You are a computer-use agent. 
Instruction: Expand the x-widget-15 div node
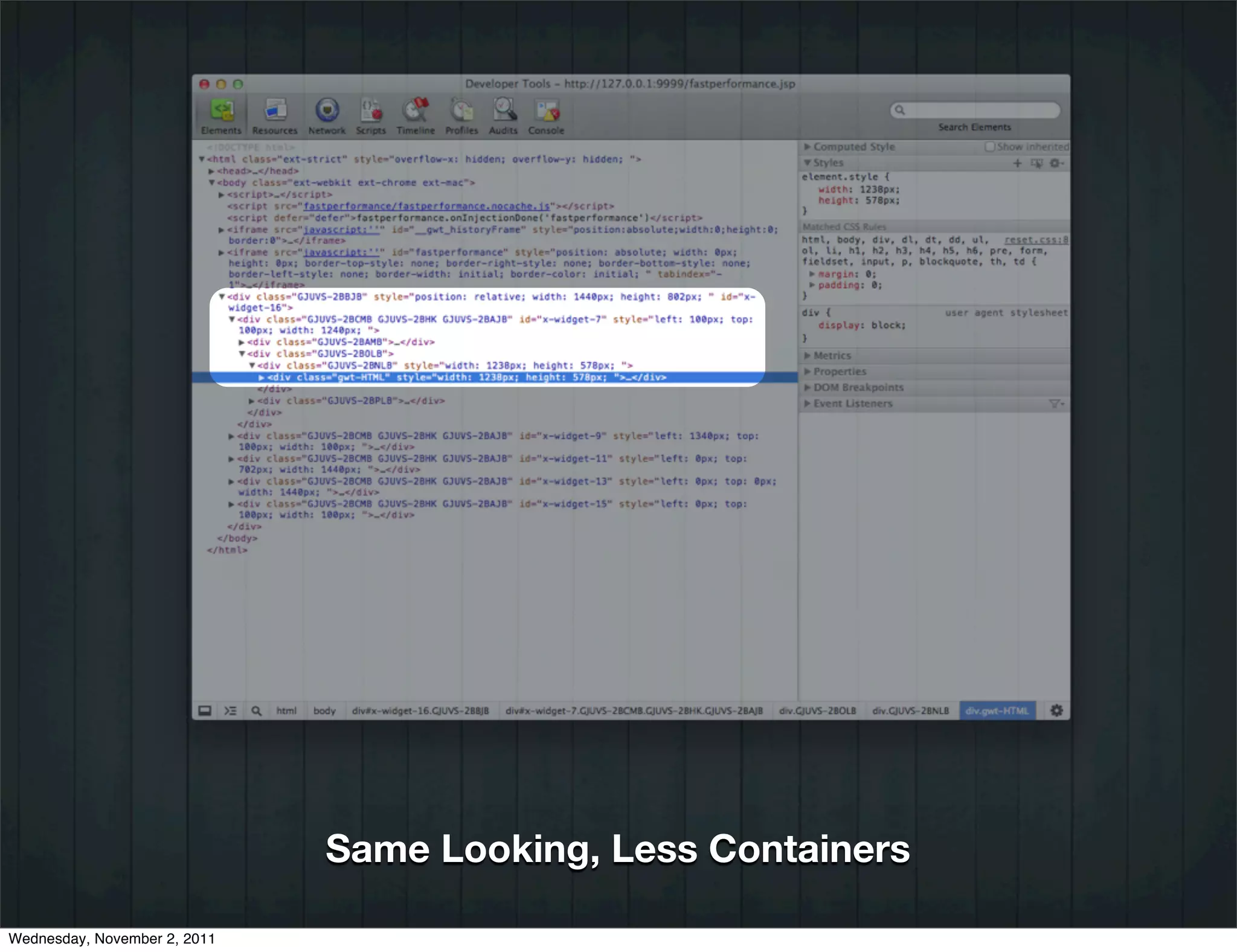pos(232,504)
